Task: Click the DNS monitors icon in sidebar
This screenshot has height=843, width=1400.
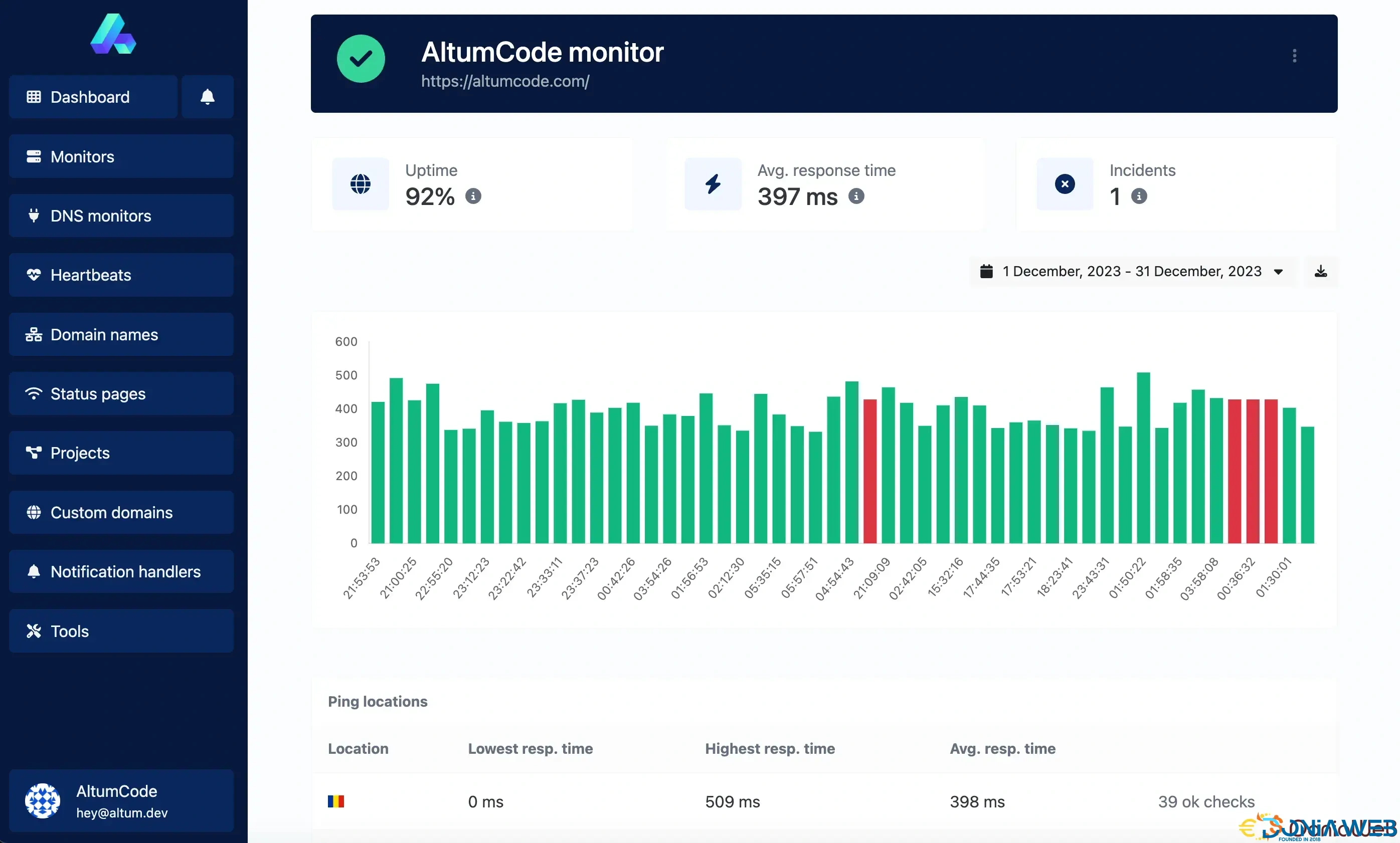Action: coord(34,215)
